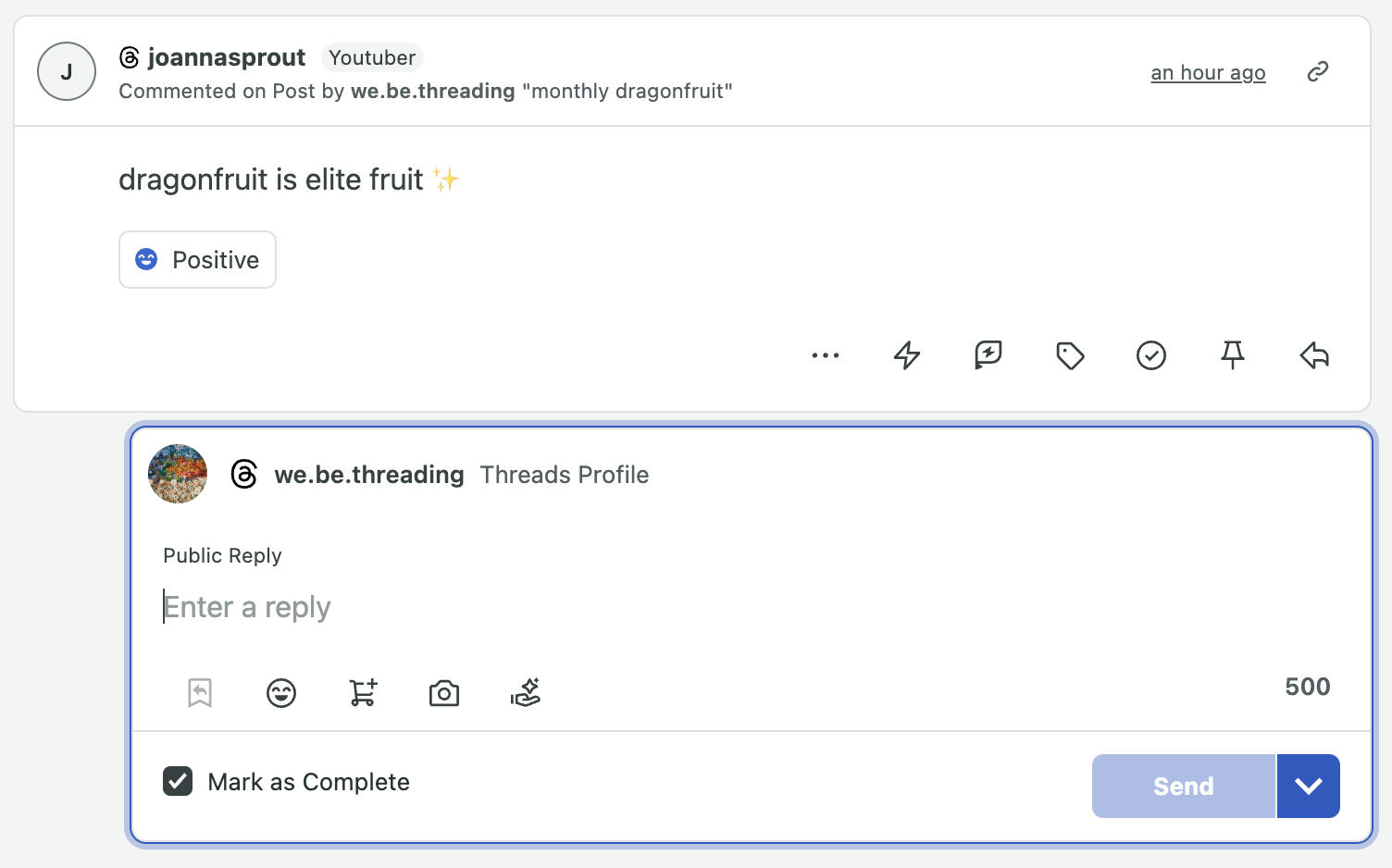Add a product with the cart icon

363,692
